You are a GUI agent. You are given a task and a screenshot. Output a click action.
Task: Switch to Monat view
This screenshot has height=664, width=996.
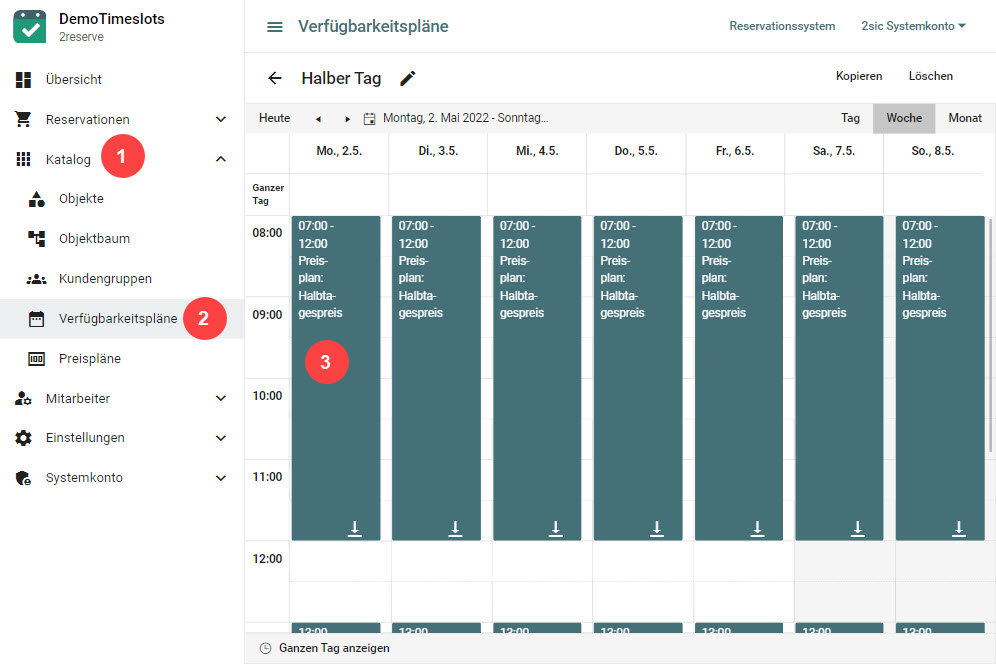(965, 118)
